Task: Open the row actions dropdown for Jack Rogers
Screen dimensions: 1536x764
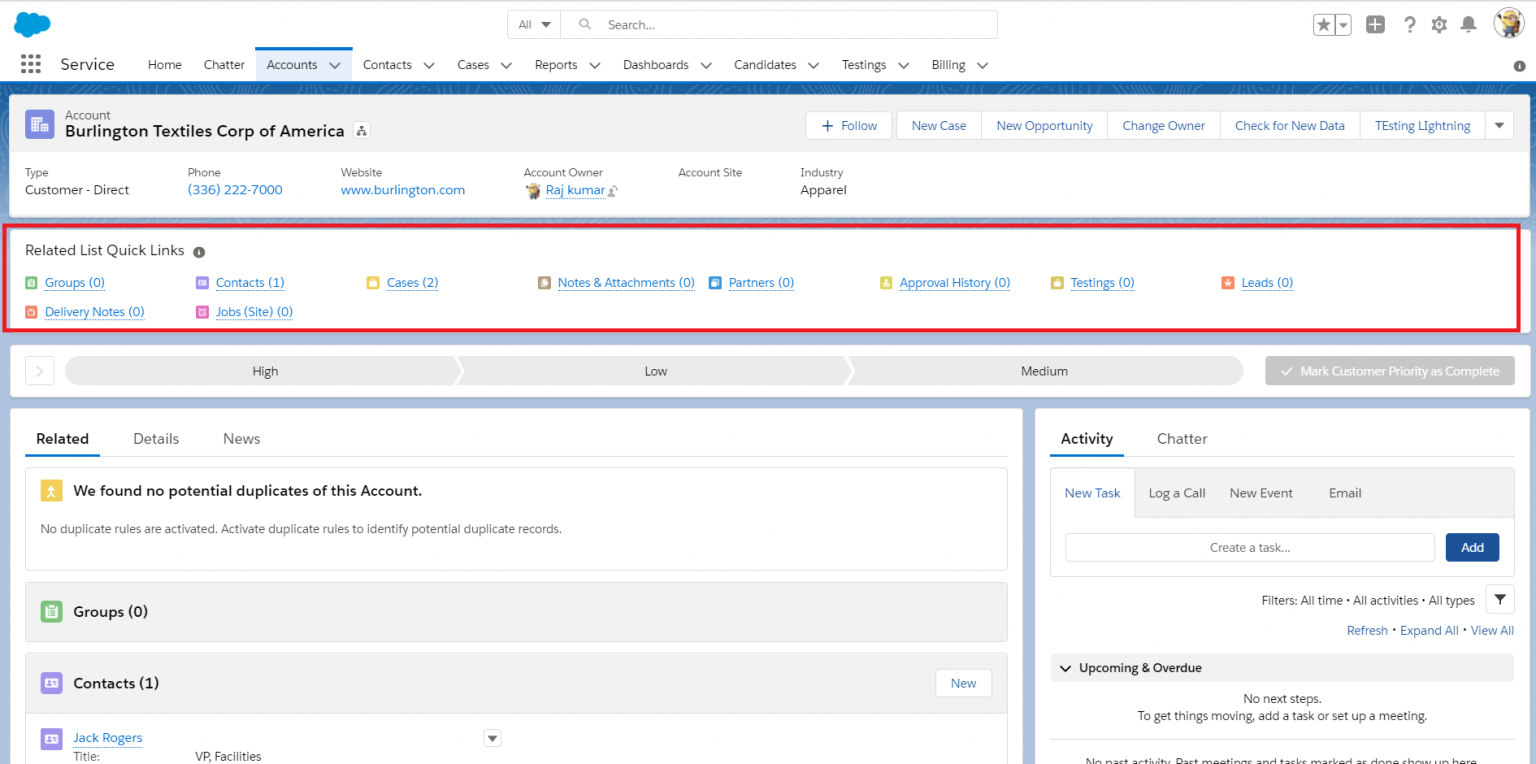Action: coord(491,737)
